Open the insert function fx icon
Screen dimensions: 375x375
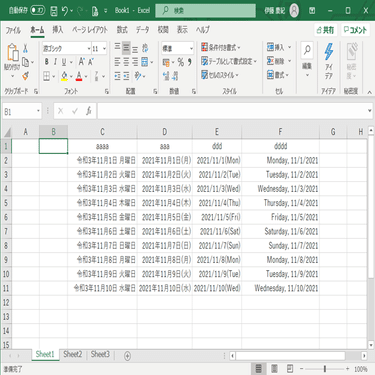[x=89, y=111]
